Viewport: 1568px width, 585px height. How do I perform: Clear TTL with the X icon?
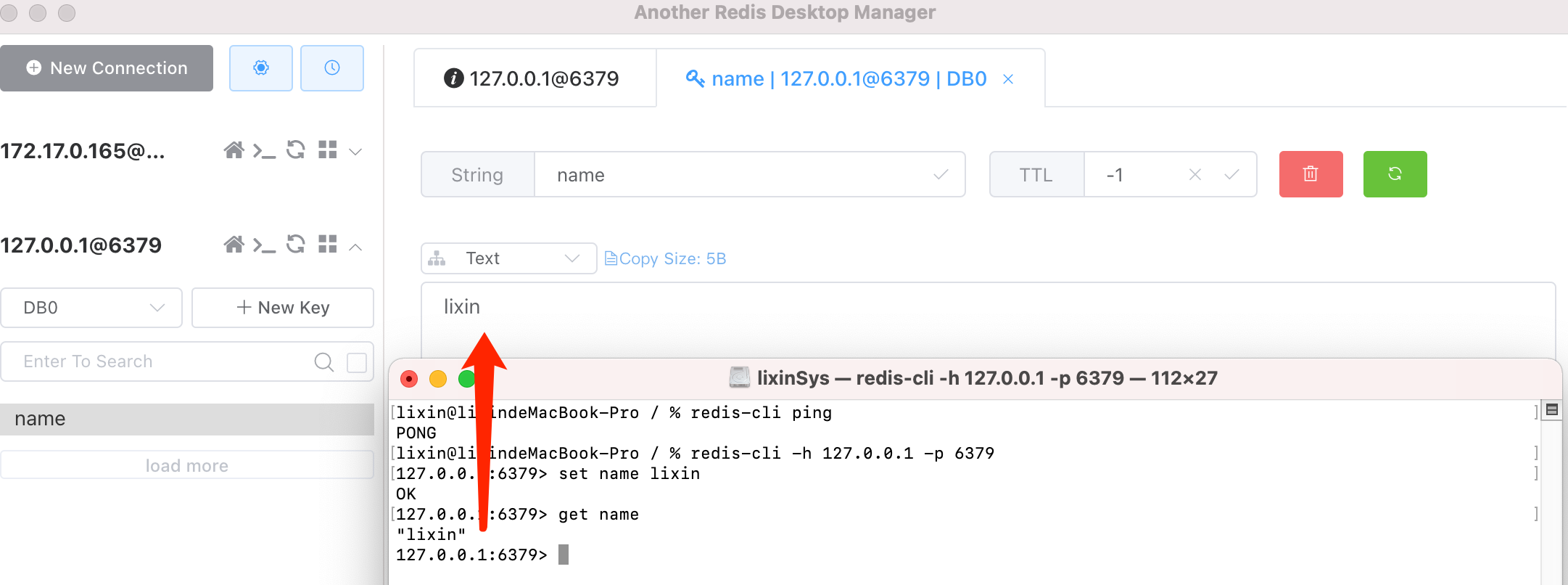coord(1195,174)
